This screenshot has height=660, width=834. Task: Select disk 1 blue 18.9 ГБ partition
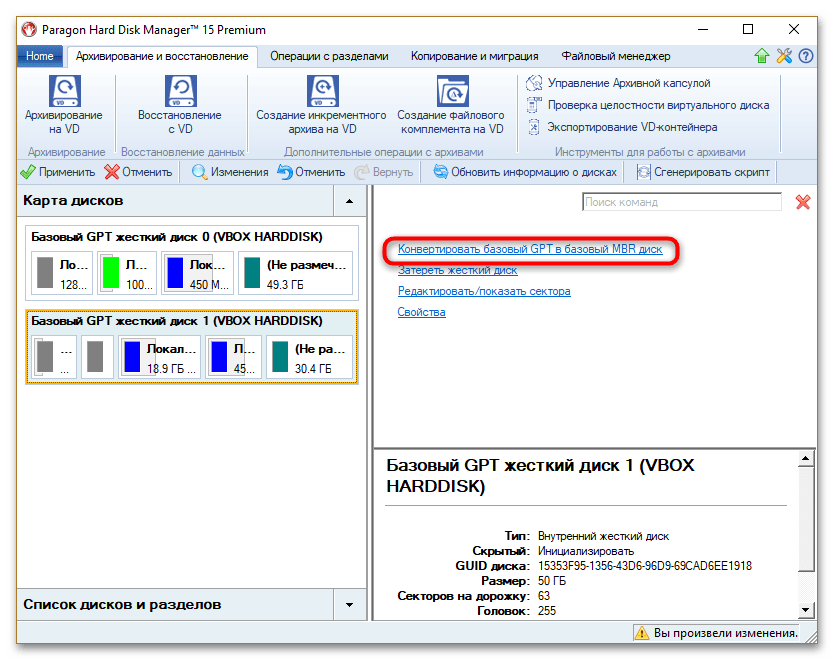tap(159, 357)
